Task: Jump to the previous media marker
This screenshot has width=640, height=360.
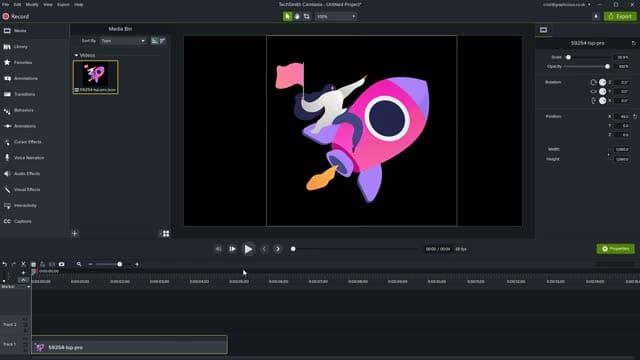Action: coord(264,249)
